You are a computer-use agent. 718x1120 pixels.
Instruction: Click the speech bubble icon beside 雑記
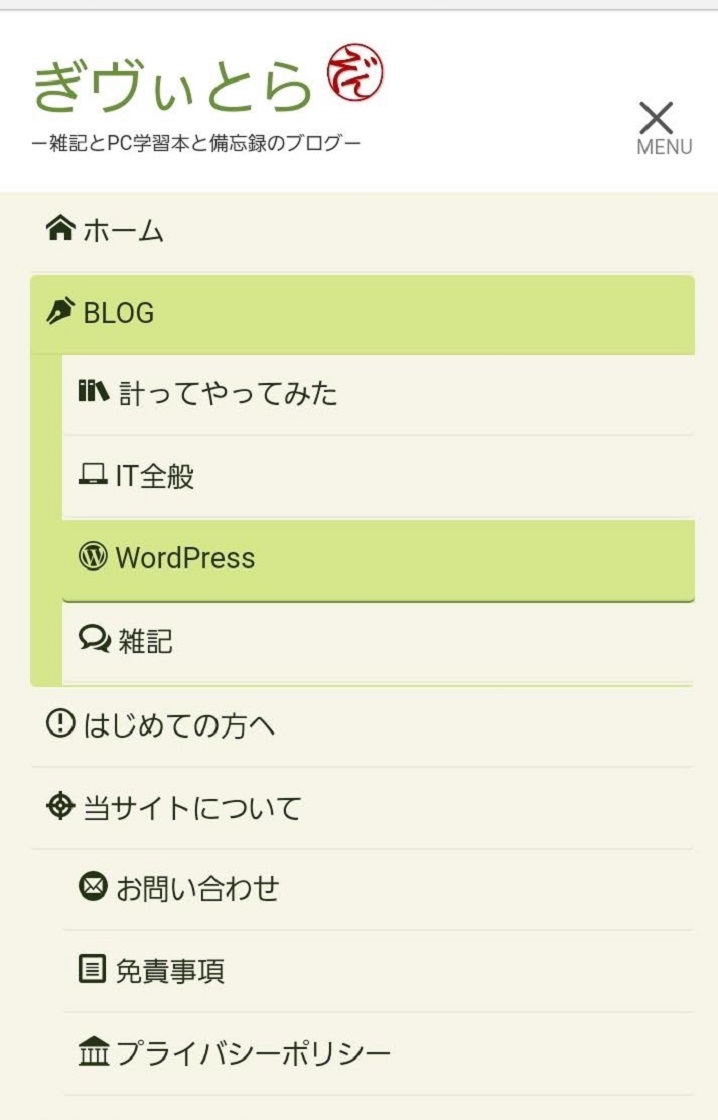click(94, 641)
